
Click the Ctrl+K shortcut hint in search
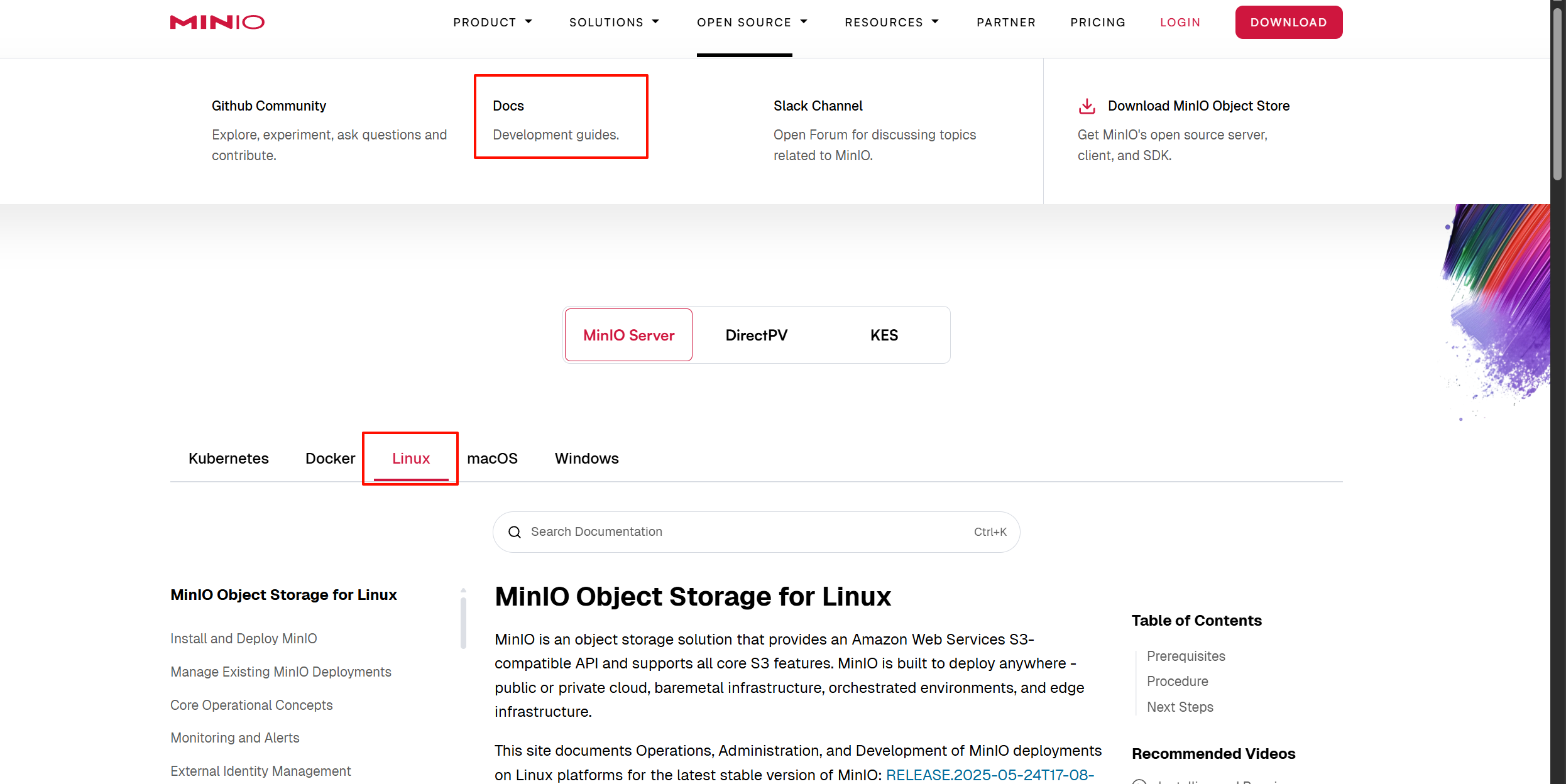coord(990,532)
